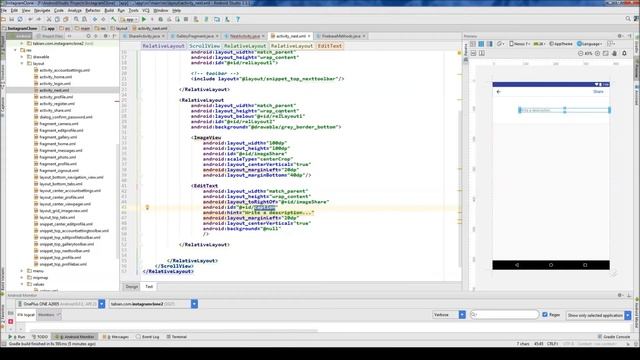Open the Language dropdown in Preview

(590, 44)
